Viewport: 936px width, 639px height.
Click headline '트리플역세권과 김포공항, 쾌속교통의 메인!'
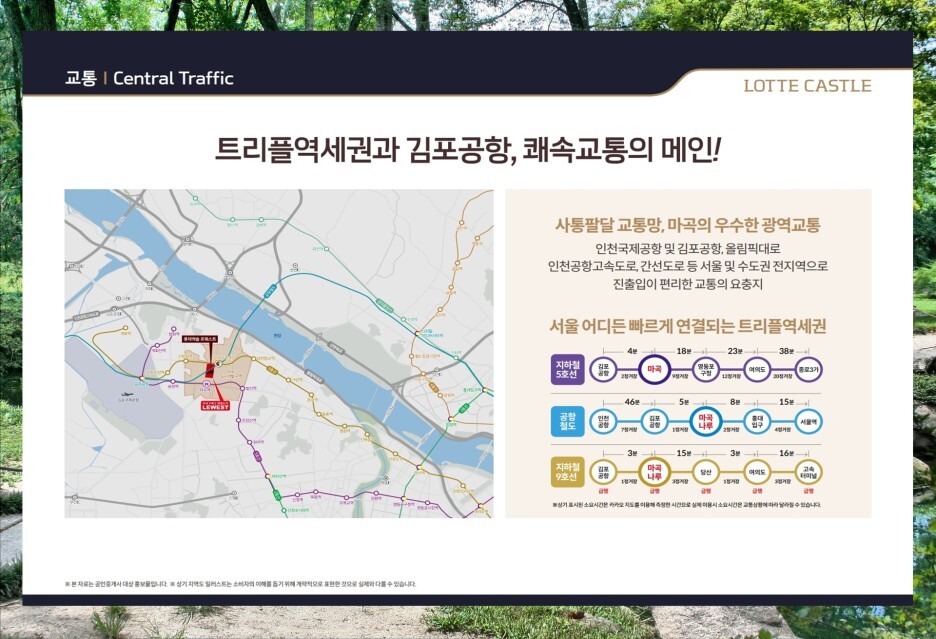(x=468, y=150)
